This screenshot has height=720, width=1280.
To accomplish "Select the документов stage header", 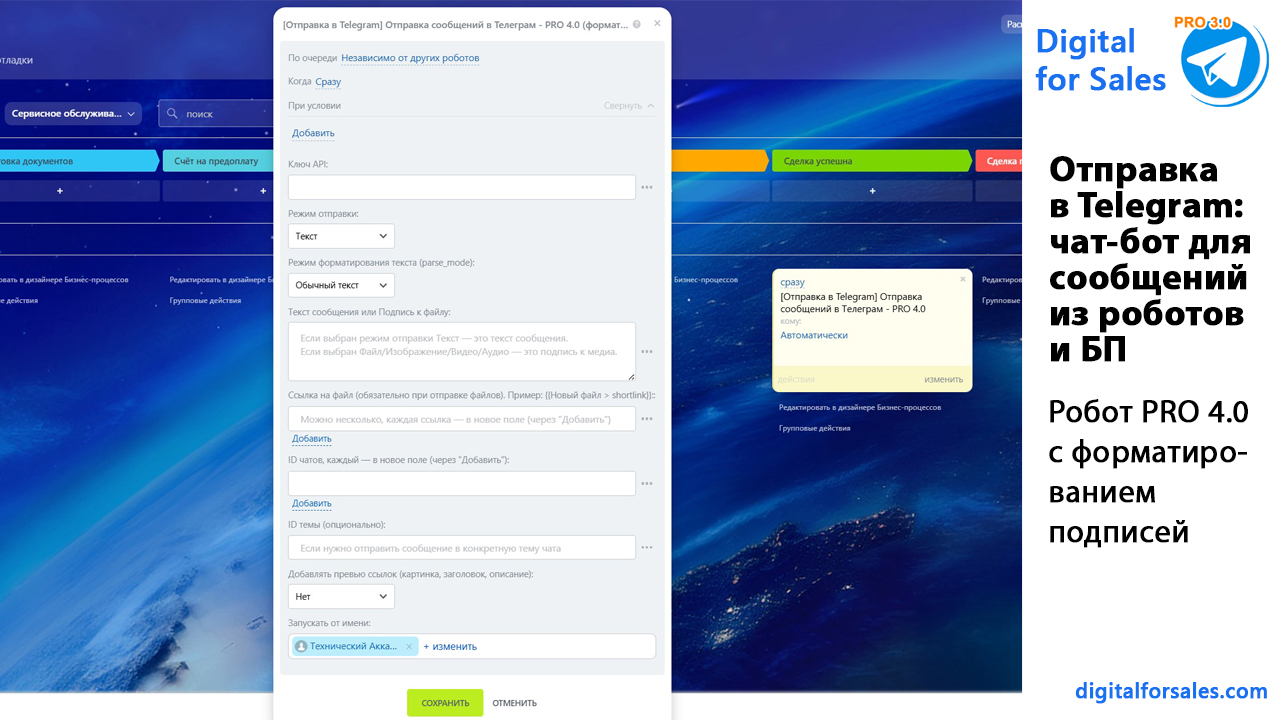I will pyautogui.click(x=79, y=160).
